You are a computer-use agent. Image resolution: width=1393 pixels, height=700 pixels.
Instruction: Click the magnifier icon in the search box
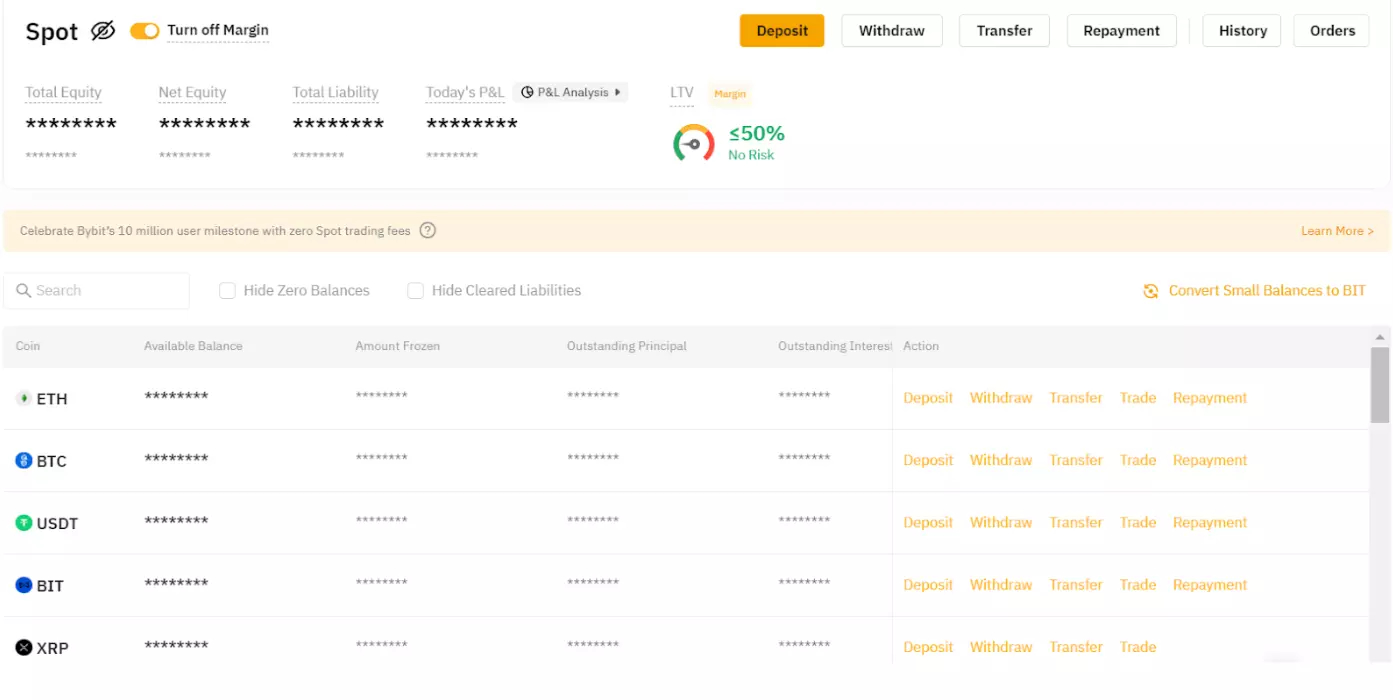click(24, 290)
